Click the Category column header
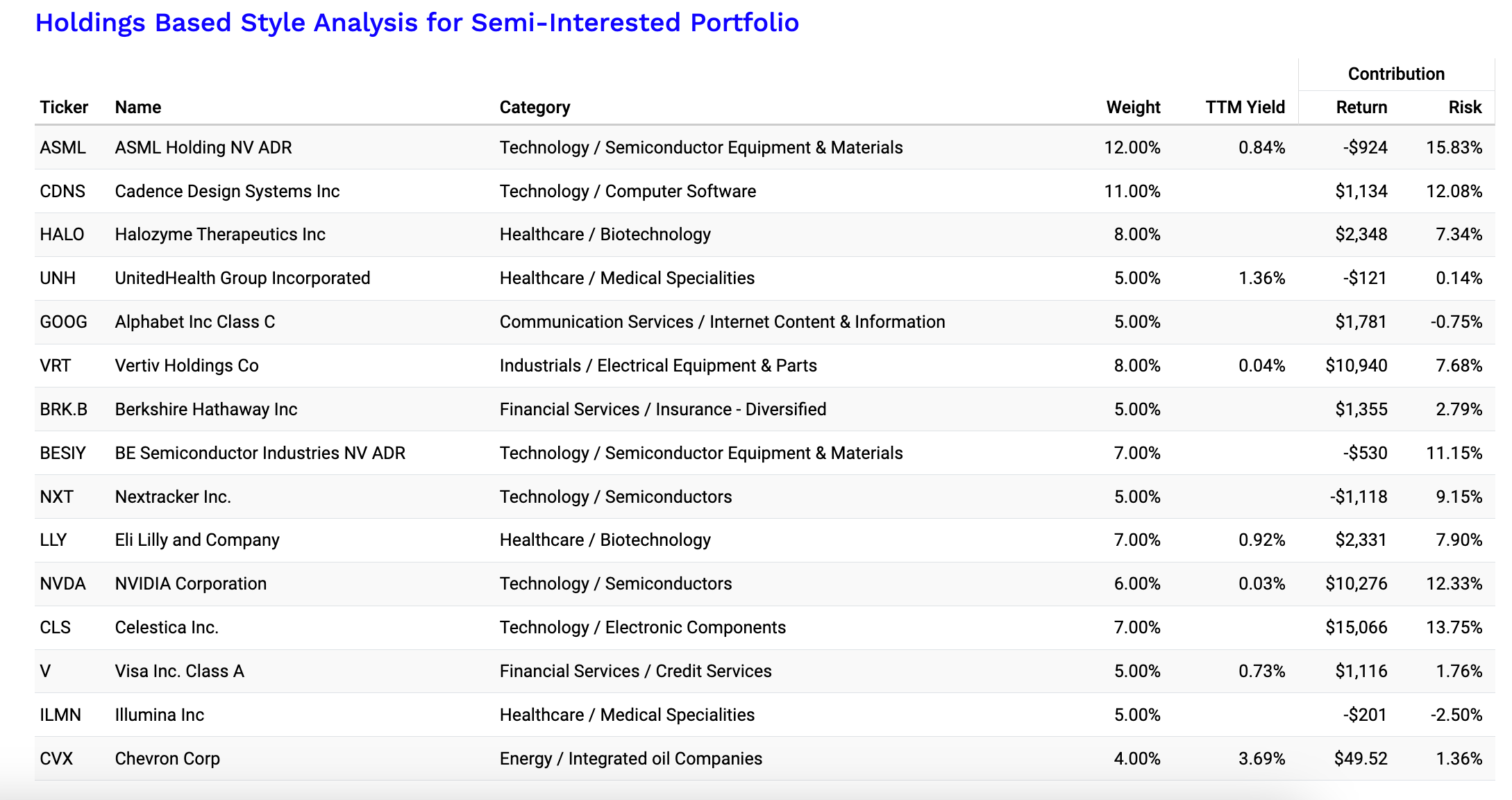The height and width of the screenshot is (800, 1512). [x=535, y=107]
